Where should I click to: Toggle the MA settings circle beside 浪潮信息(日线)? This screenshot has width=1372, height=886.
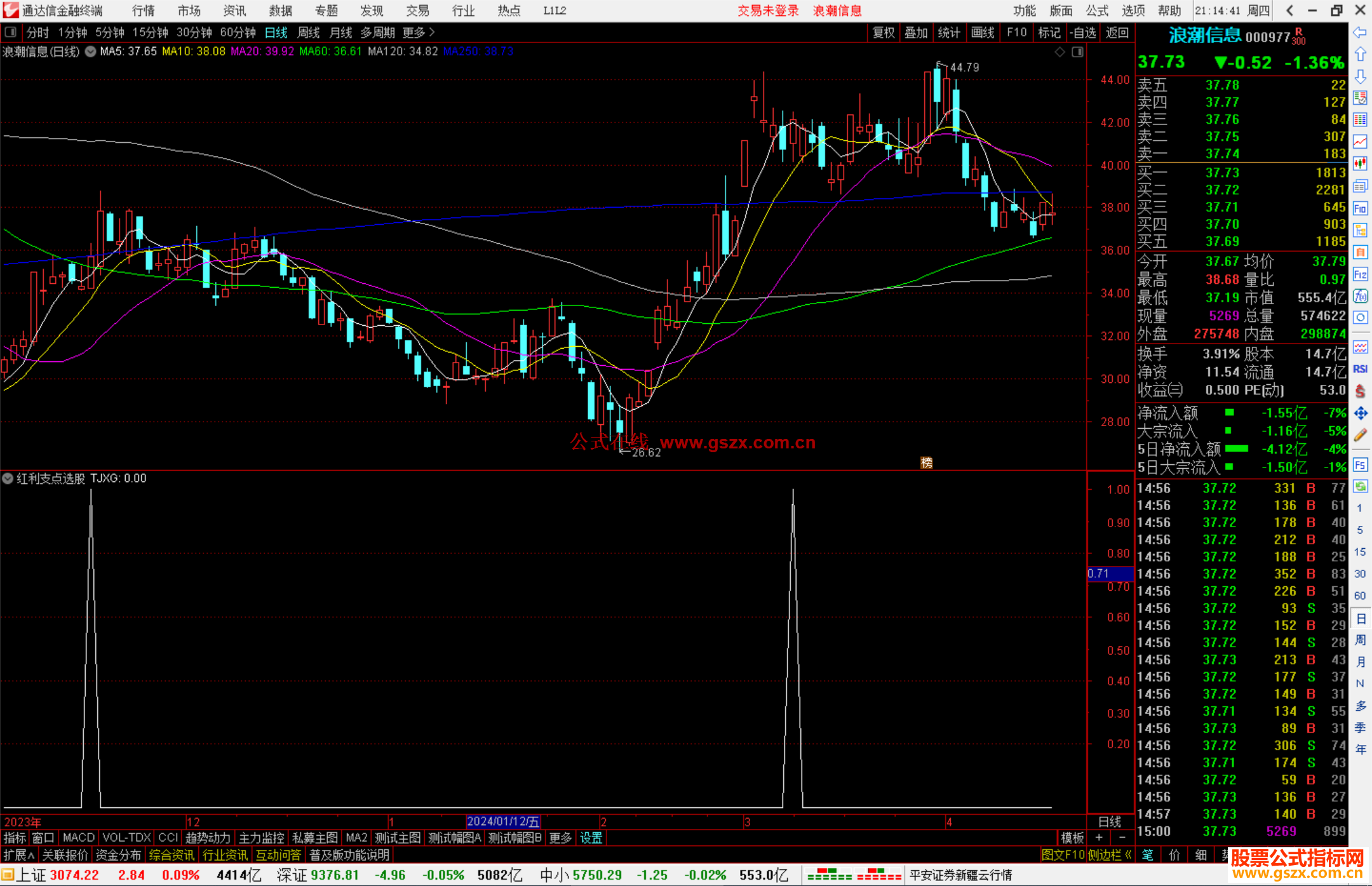[x=91, y=51]
